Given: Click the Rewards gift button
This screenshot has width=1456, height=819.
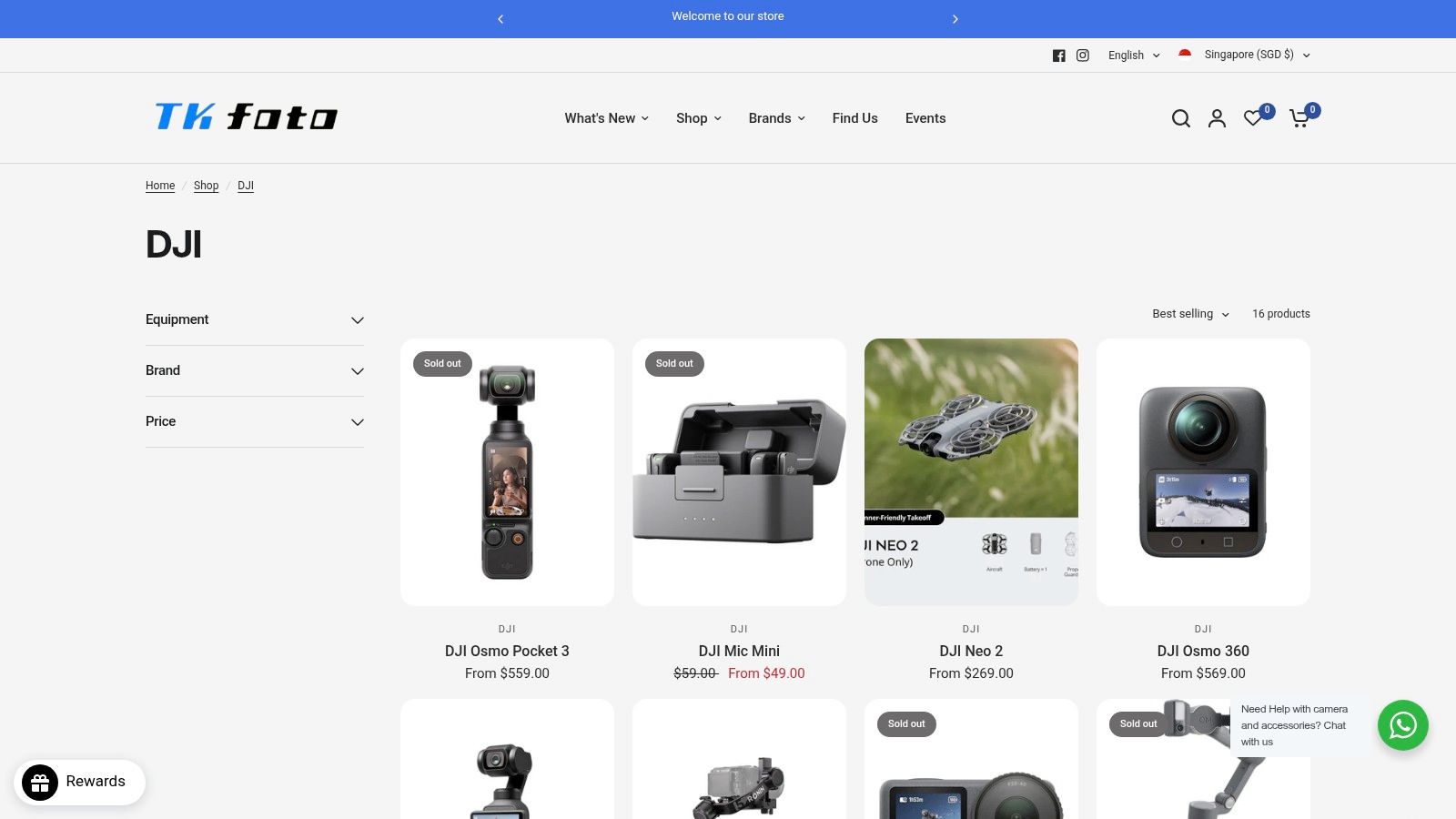Looking at the screenshot, I should 79,782.
